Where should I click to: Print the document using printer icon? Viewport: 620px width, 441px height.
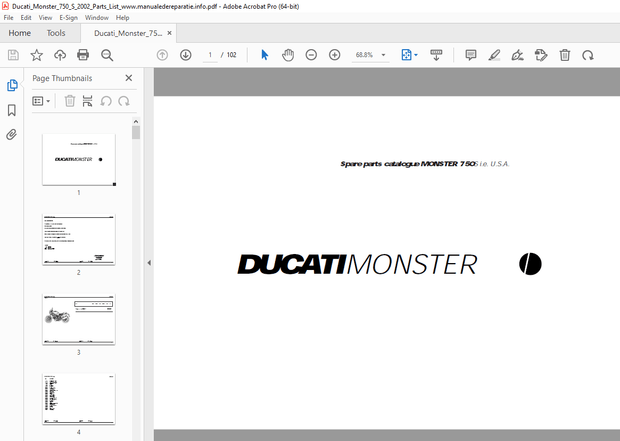[84, 55]
